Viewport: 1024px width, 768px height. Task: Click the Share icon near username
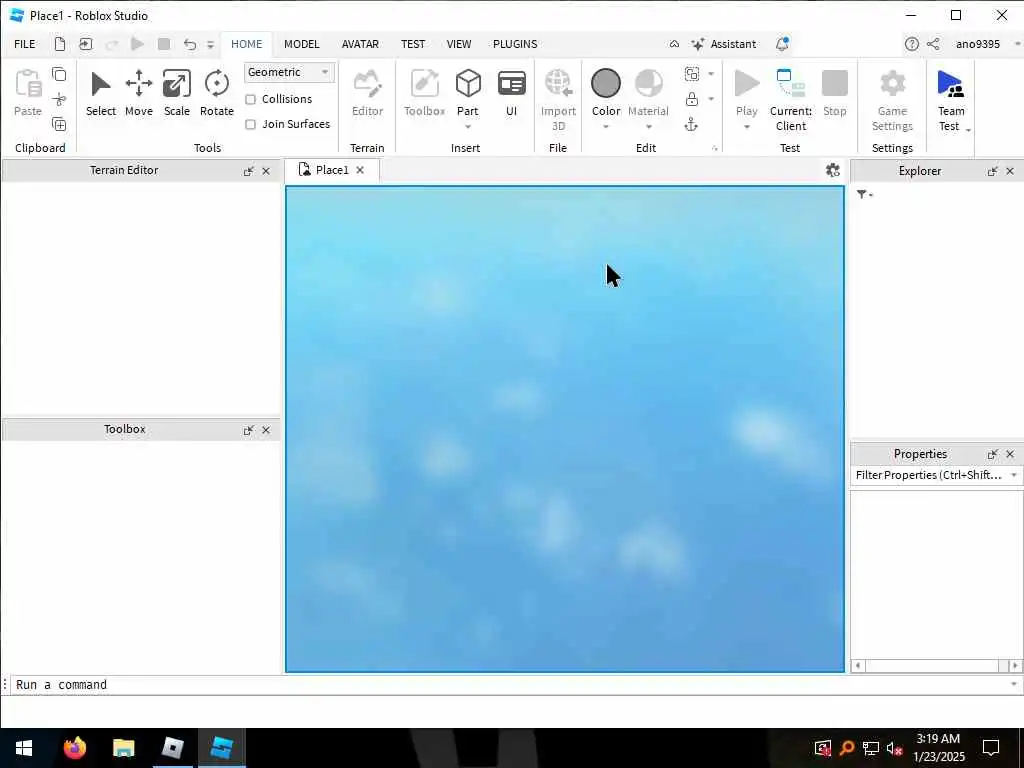pos(933,44)
